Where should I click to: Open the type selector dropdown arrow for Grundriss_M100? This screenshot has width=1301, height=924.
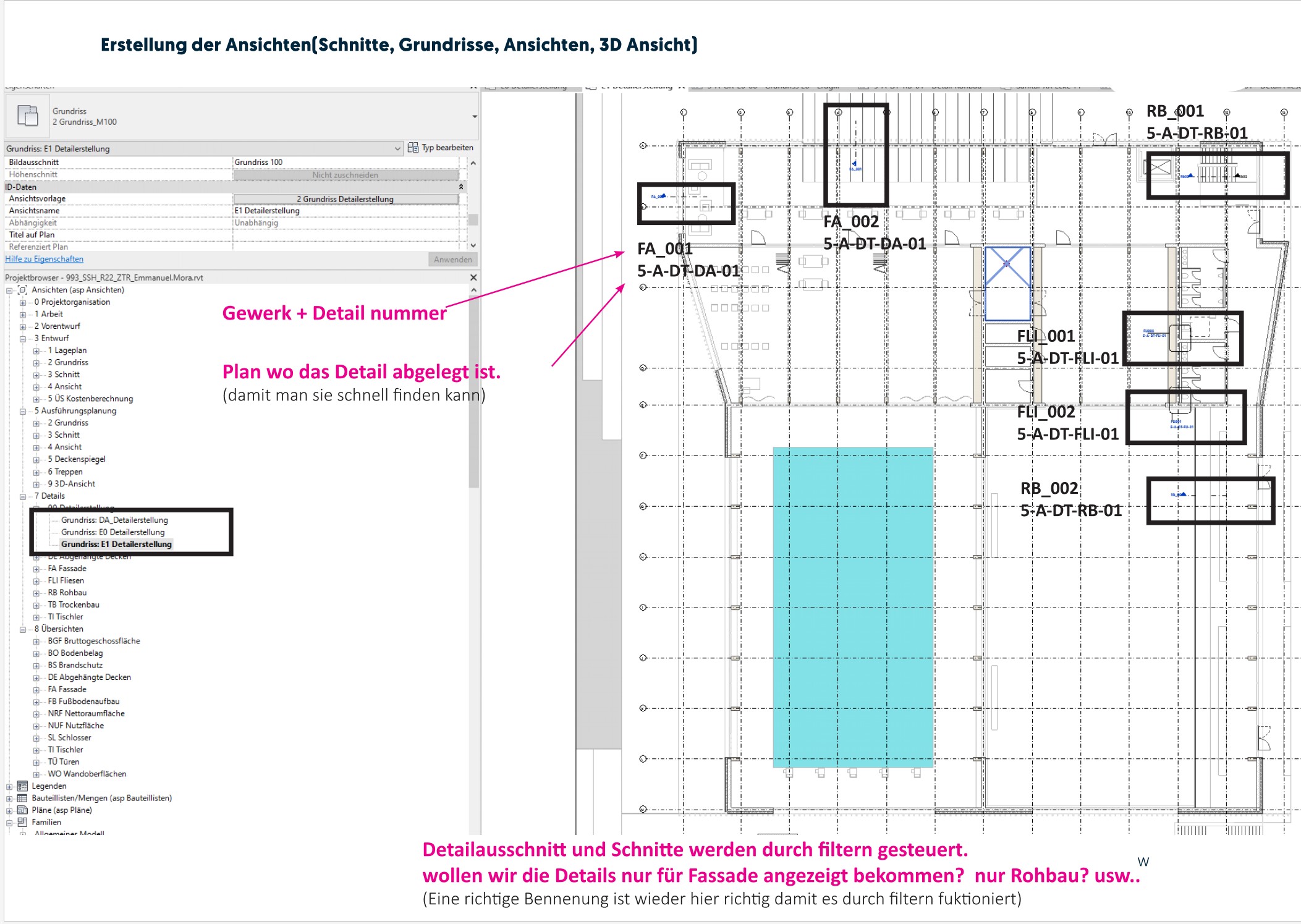tap(474, 116)
